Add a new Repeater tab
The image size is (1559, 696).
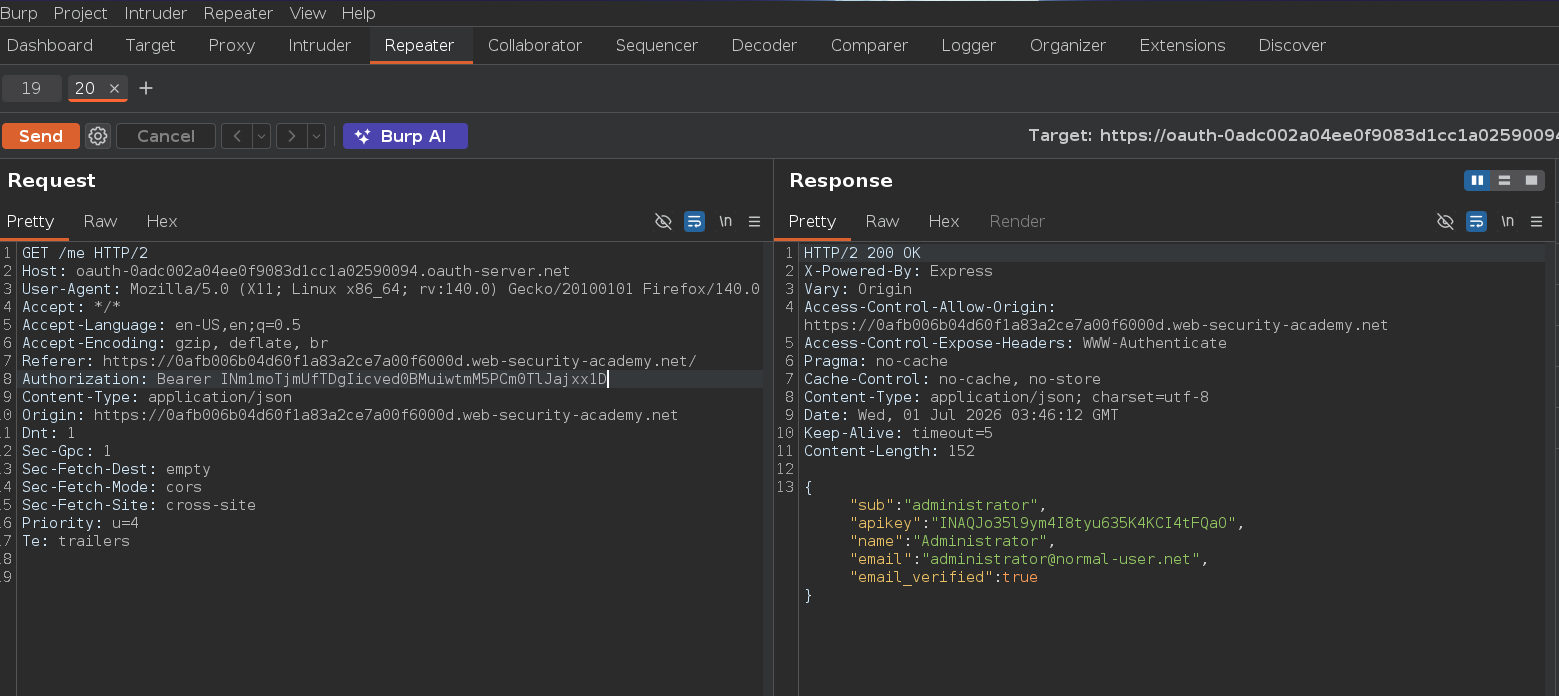146,88
